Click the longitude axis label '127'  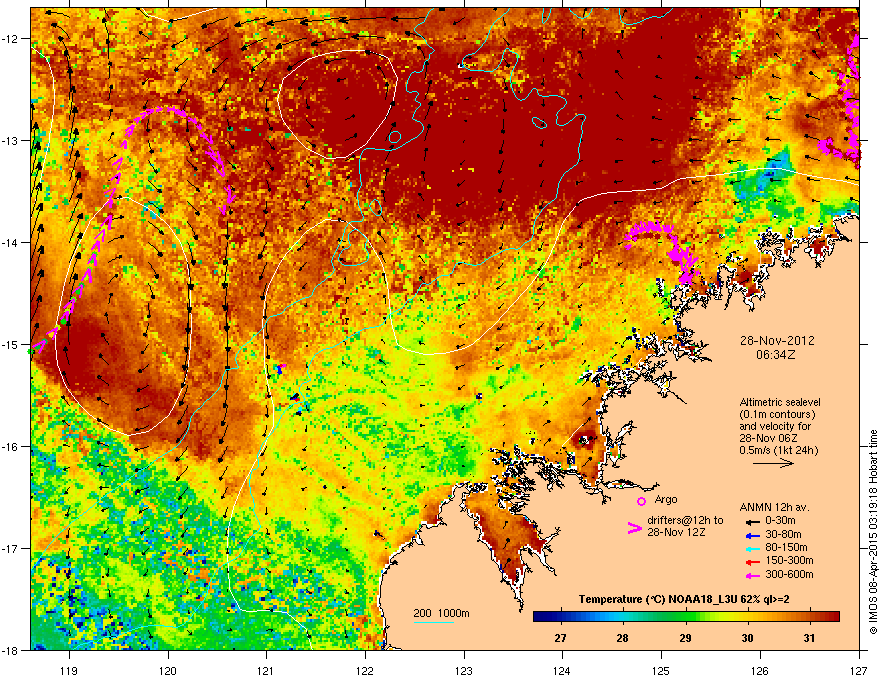point(859,670)
